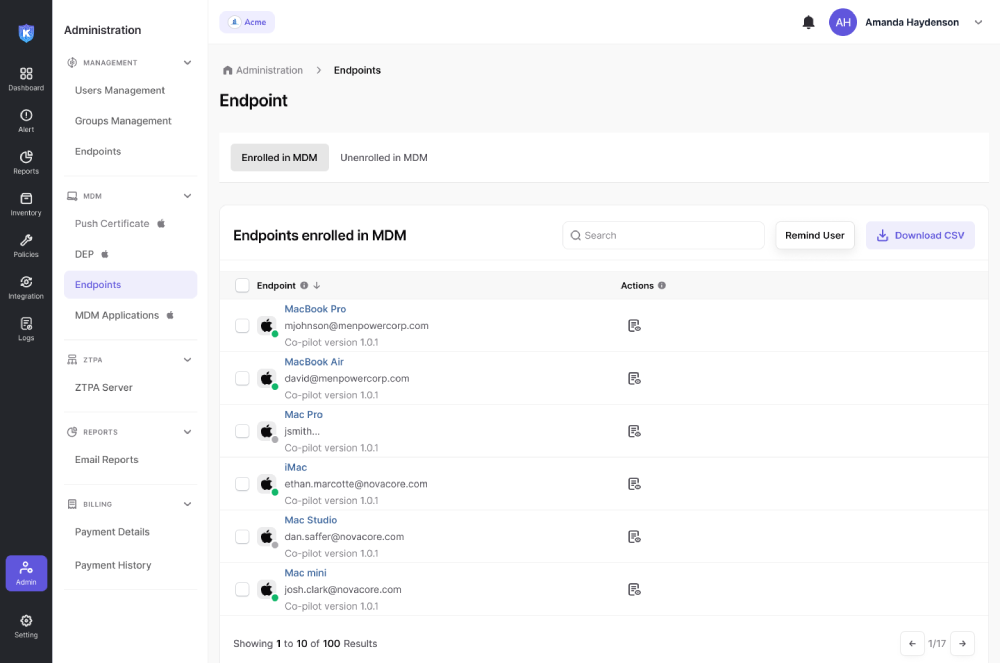The image size is (1000, 663).
Task: Check the MacBook Air endpoint checkbox
Action: (x=242, y=378)
